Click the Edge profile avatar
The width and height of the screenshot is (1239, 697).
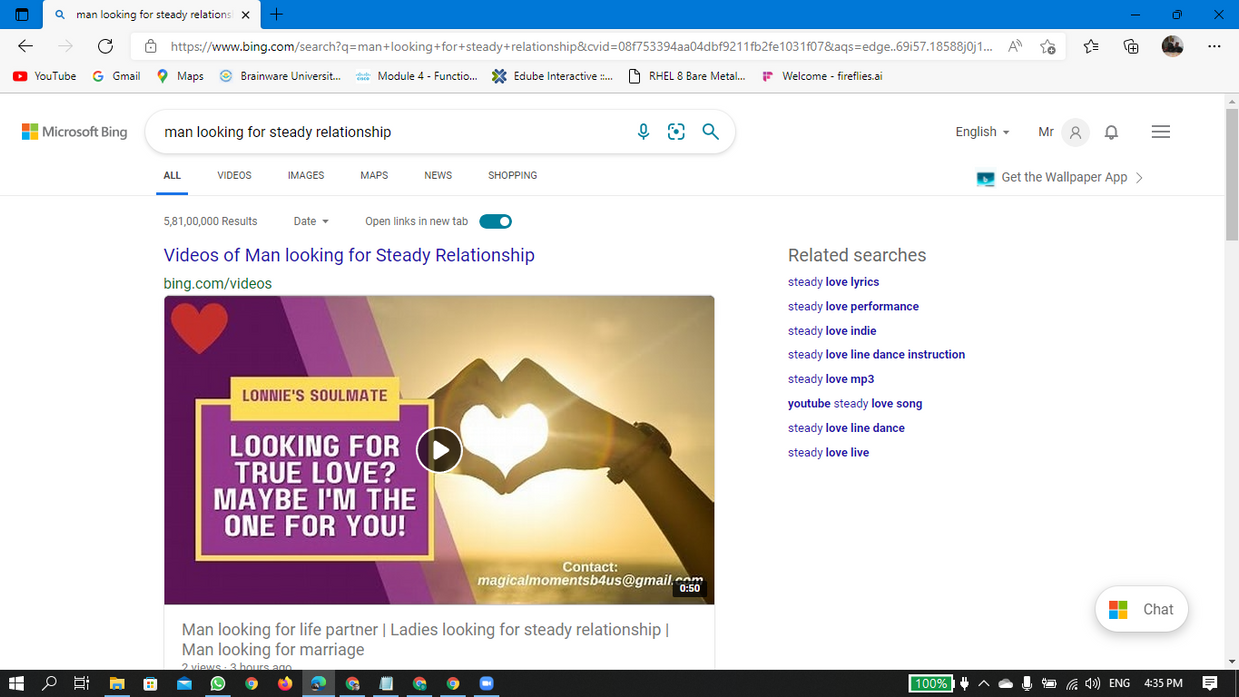coord(1172,46)
